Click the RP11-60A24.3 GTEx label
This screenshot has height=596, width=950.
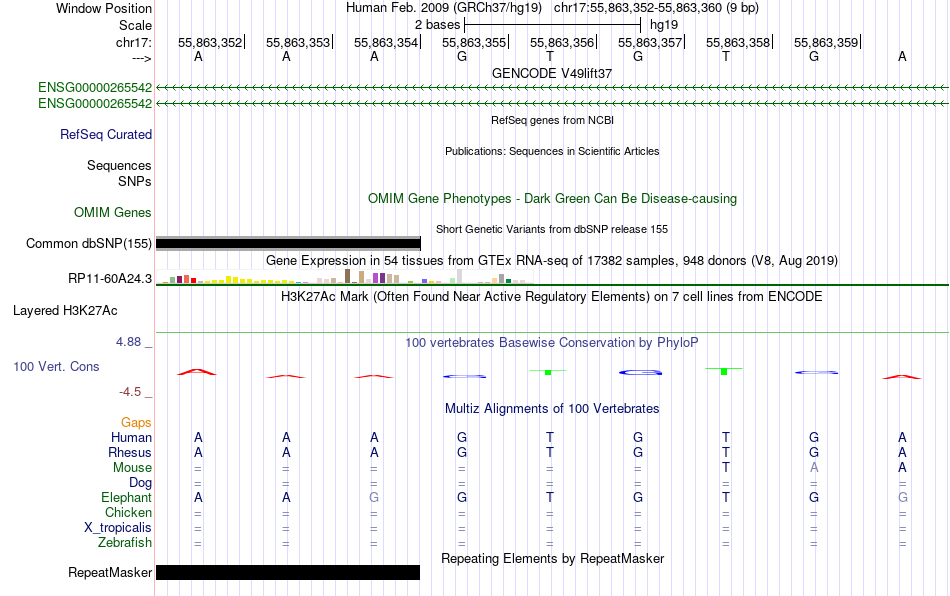pos(110,279)
